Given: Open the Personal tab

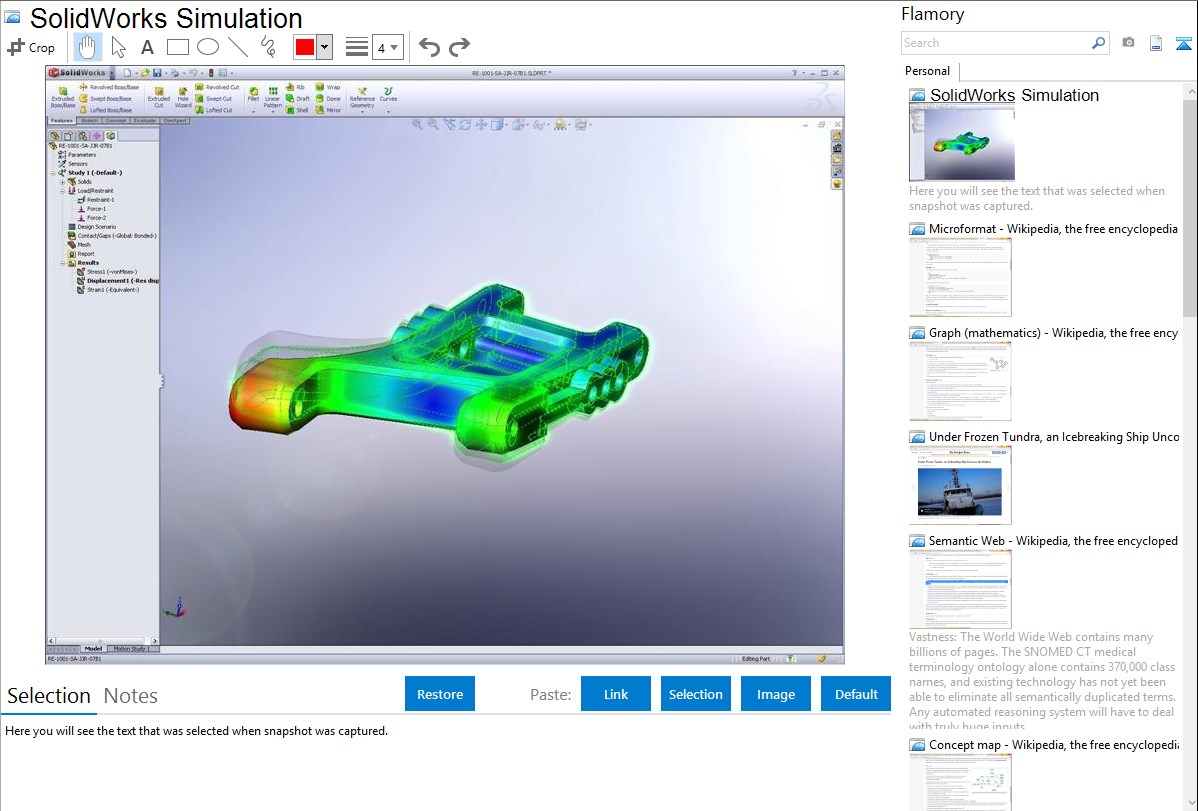Looking at the screenshot, I should tap(927, 71).
